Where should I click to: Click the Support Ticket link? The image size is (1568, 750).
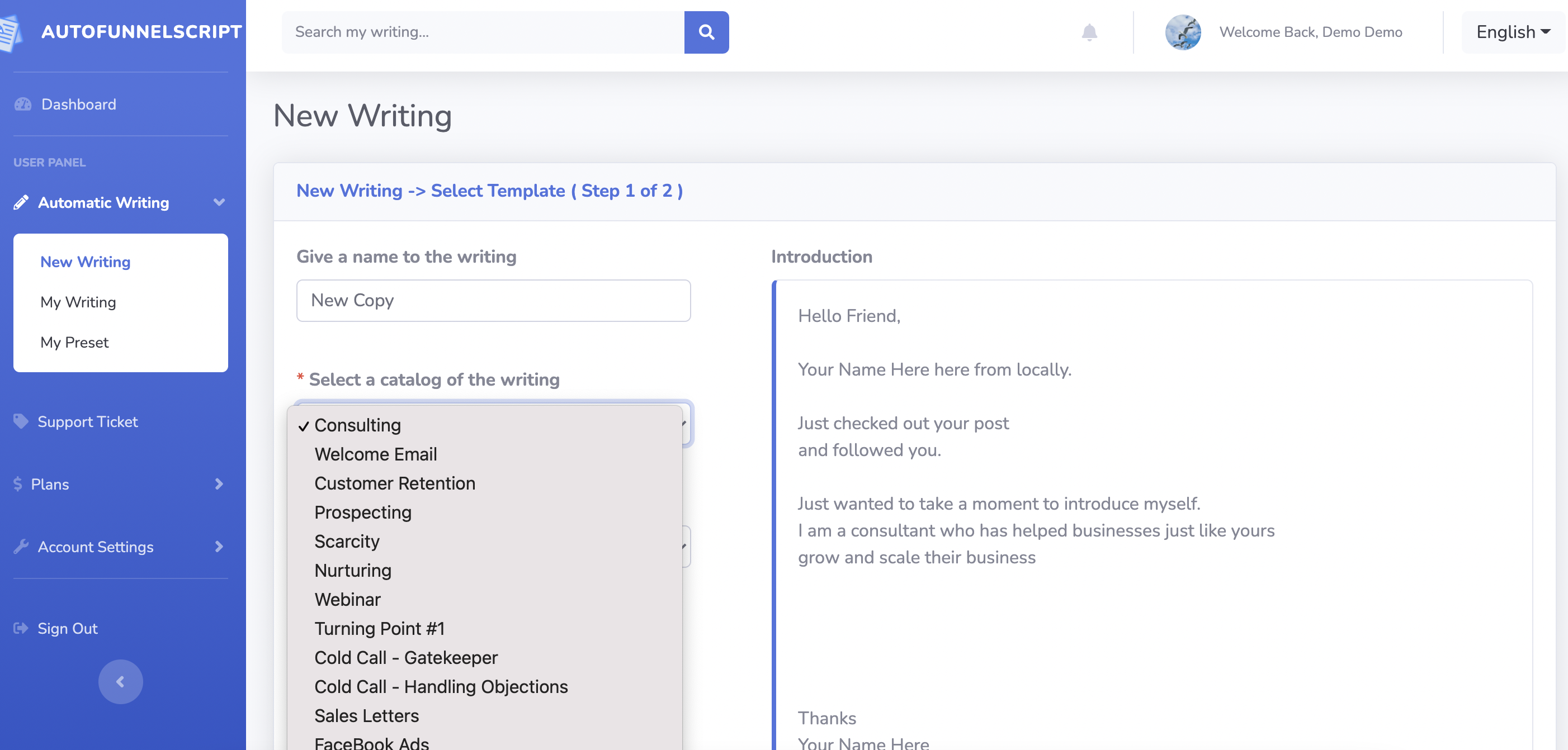tap(88, 421)
